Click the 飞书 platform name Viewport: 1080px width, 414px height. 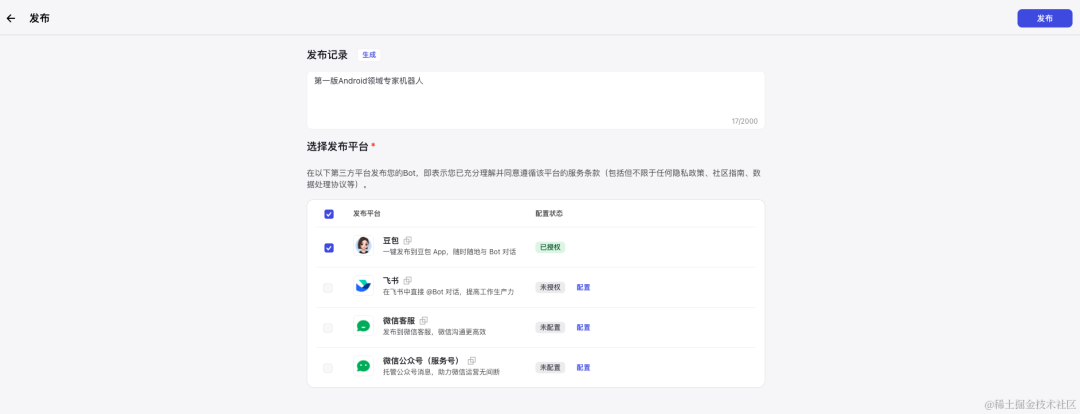point(391,280)
